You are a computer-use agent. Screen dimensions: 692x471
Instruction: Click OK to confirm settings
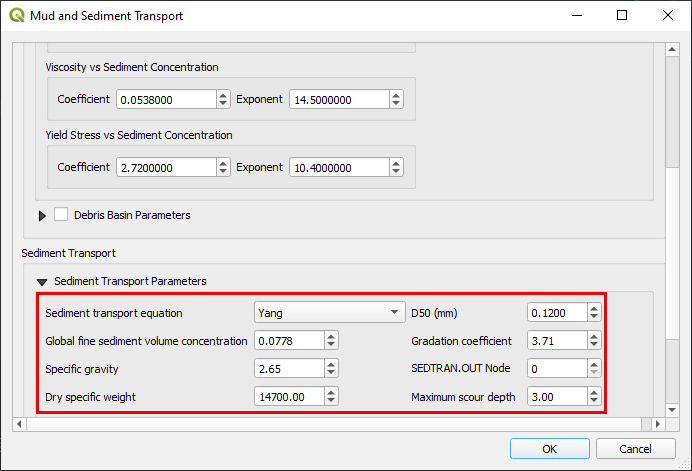point(549,449)
